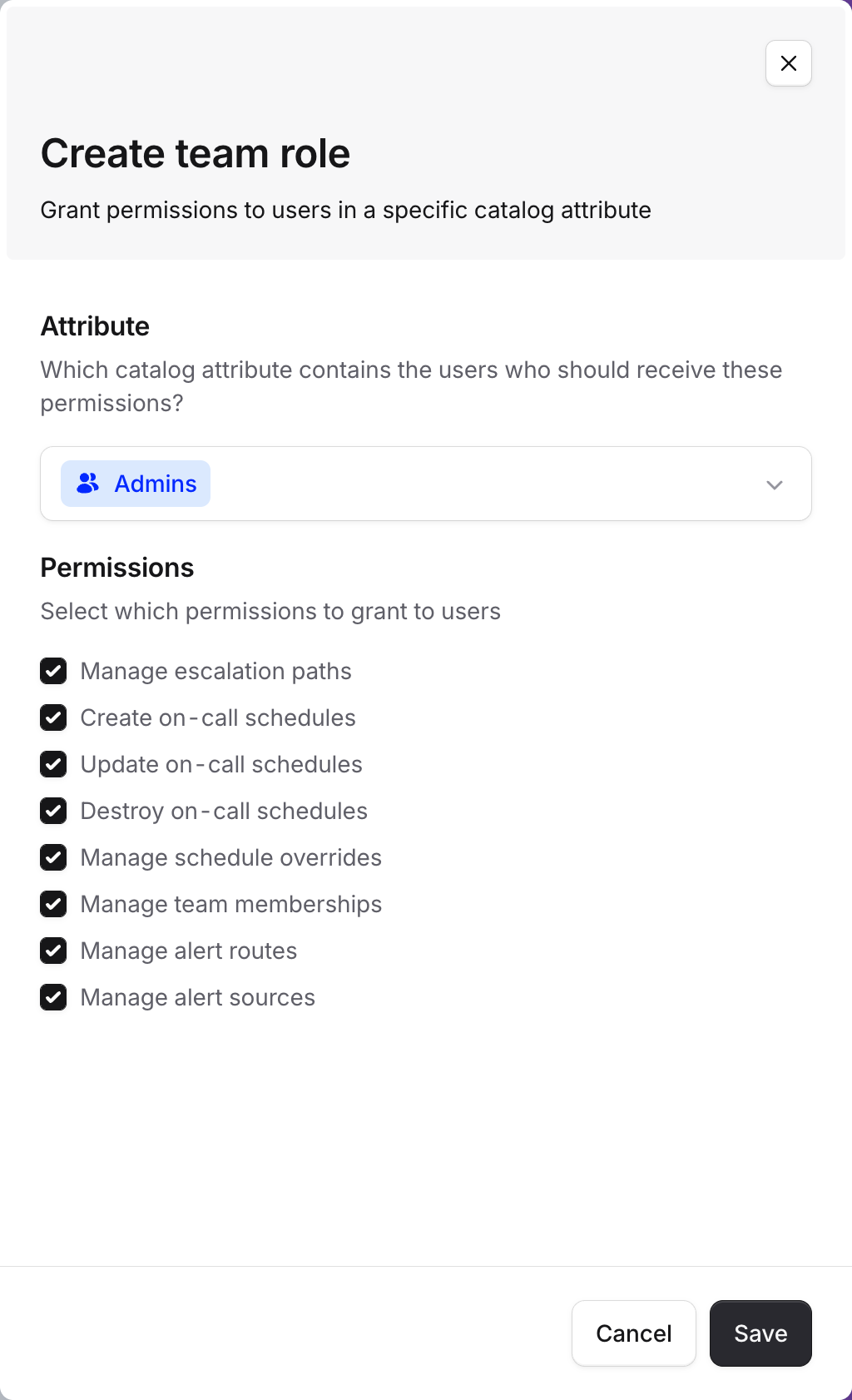Click the Manage escalation paths label
The image size is (852, 1400).
click(x=215, y=671)
